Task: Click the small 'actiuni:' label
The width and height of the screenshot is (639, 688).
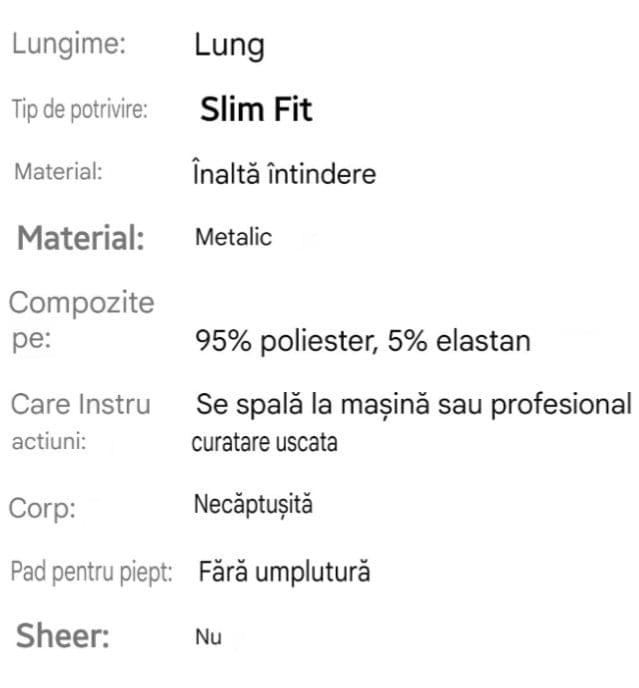Action: point(48,442)
